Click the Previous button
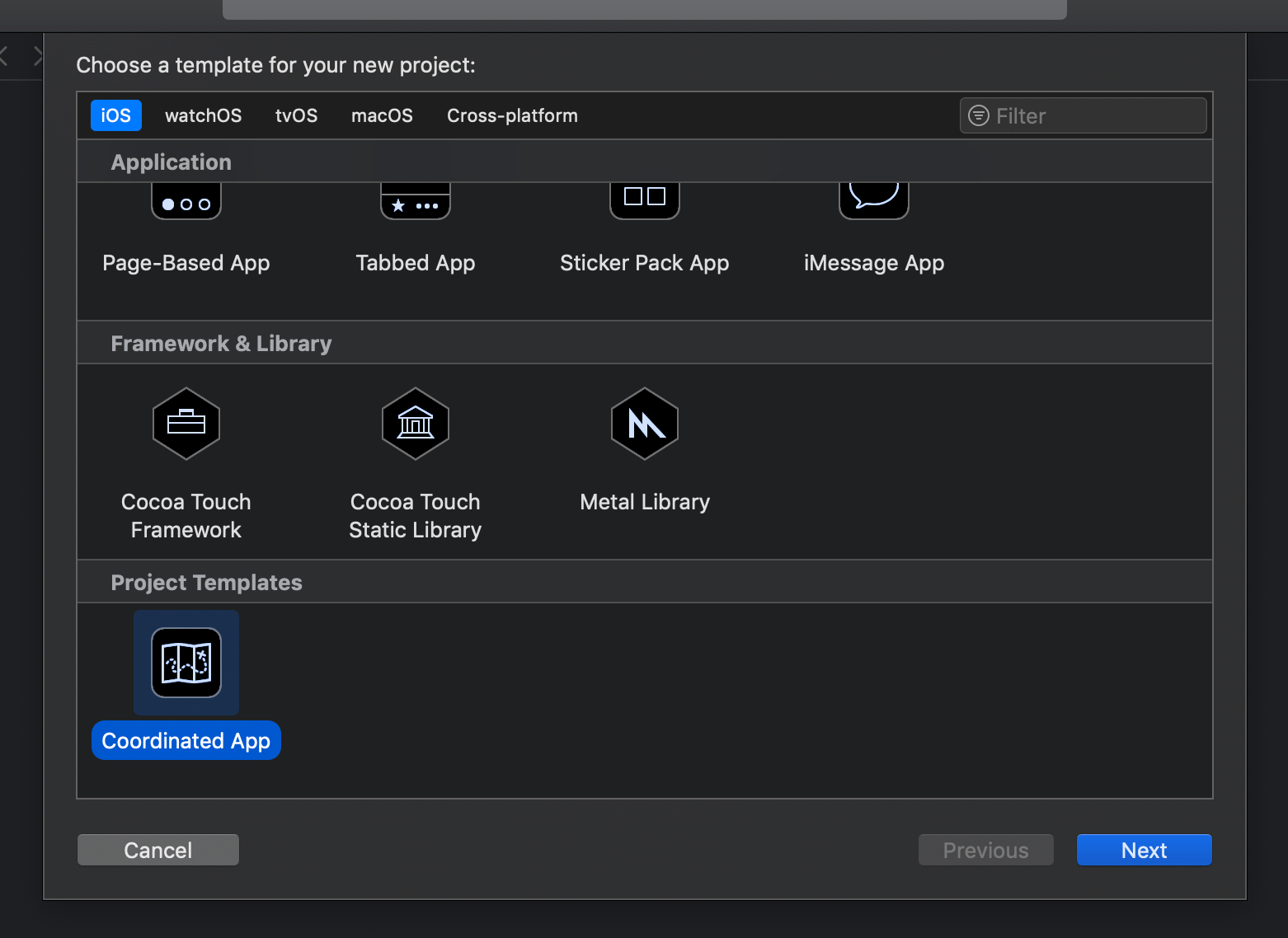 (985, 850)
